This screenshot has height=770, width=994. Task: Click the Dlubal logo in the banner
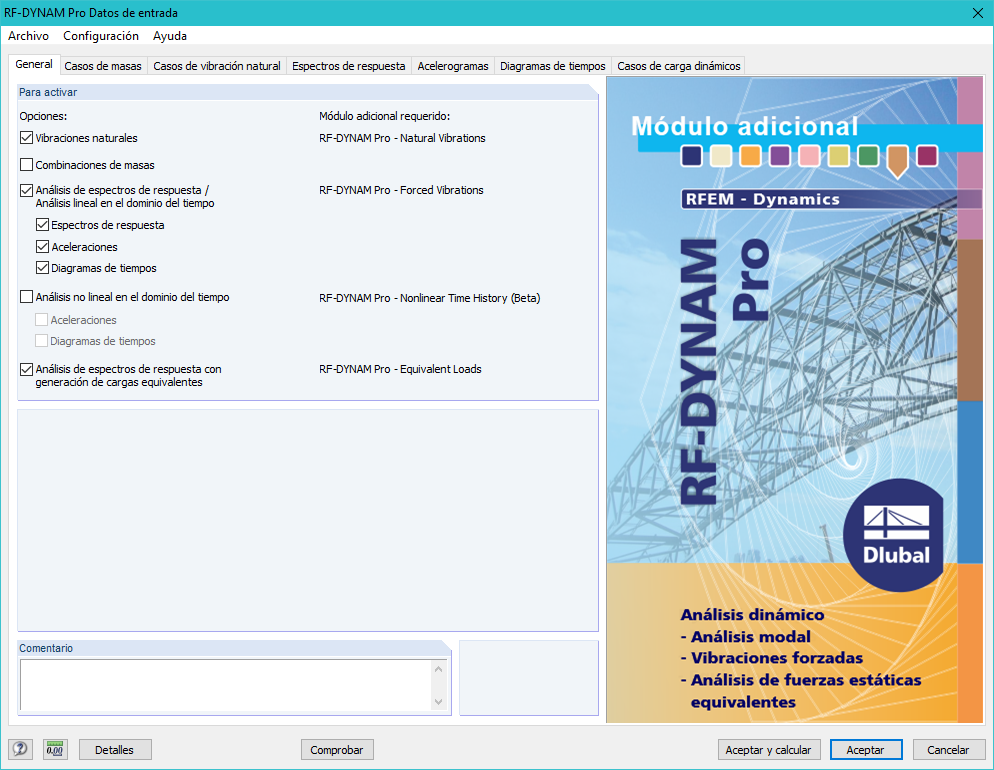[896, 536]
